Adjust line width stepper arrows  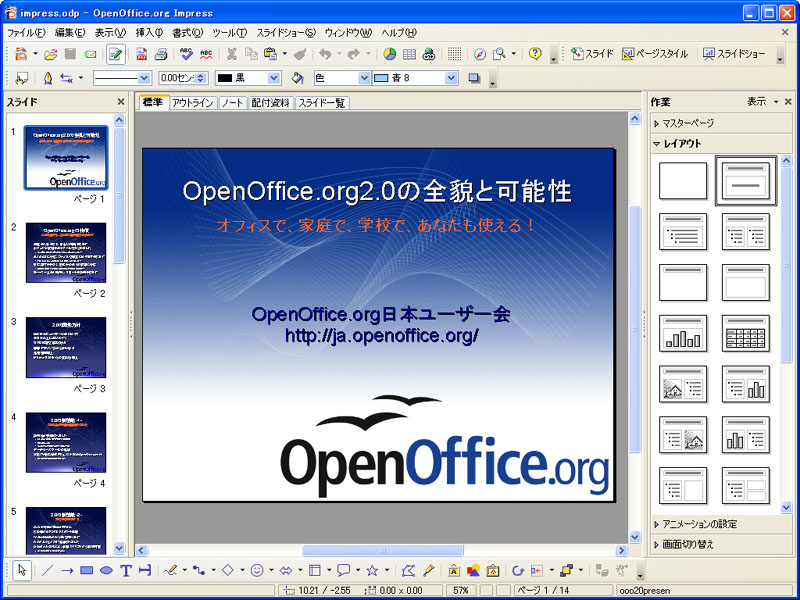pyautogui.click(x=202, y=78)
